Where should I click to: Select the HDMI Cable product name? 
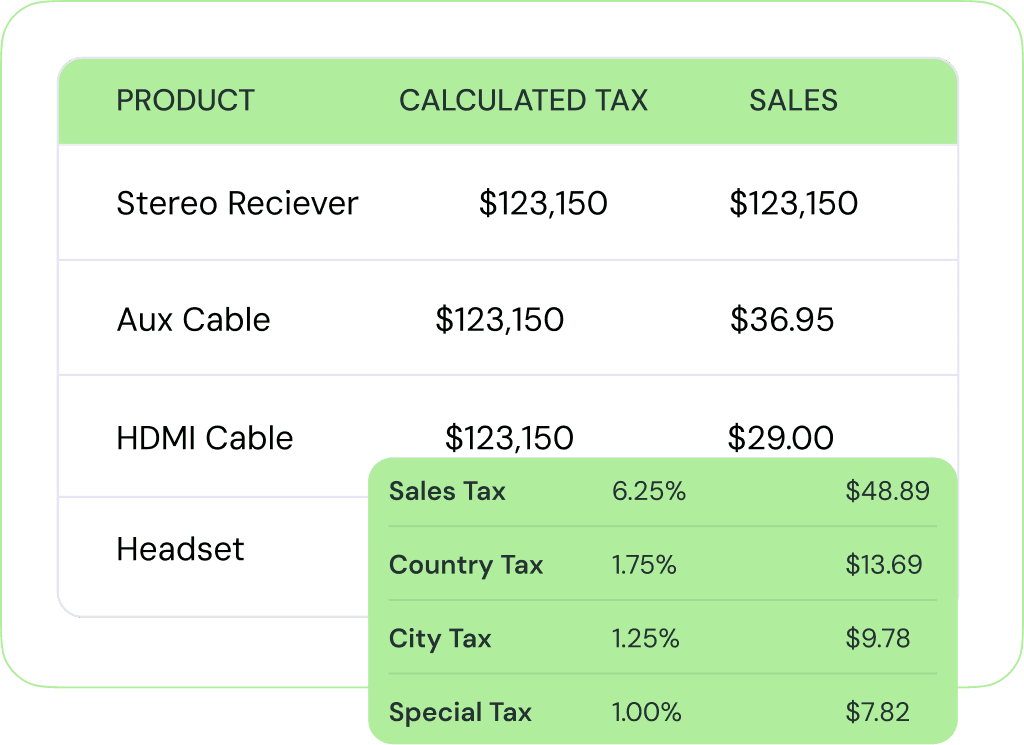(205, 438)
